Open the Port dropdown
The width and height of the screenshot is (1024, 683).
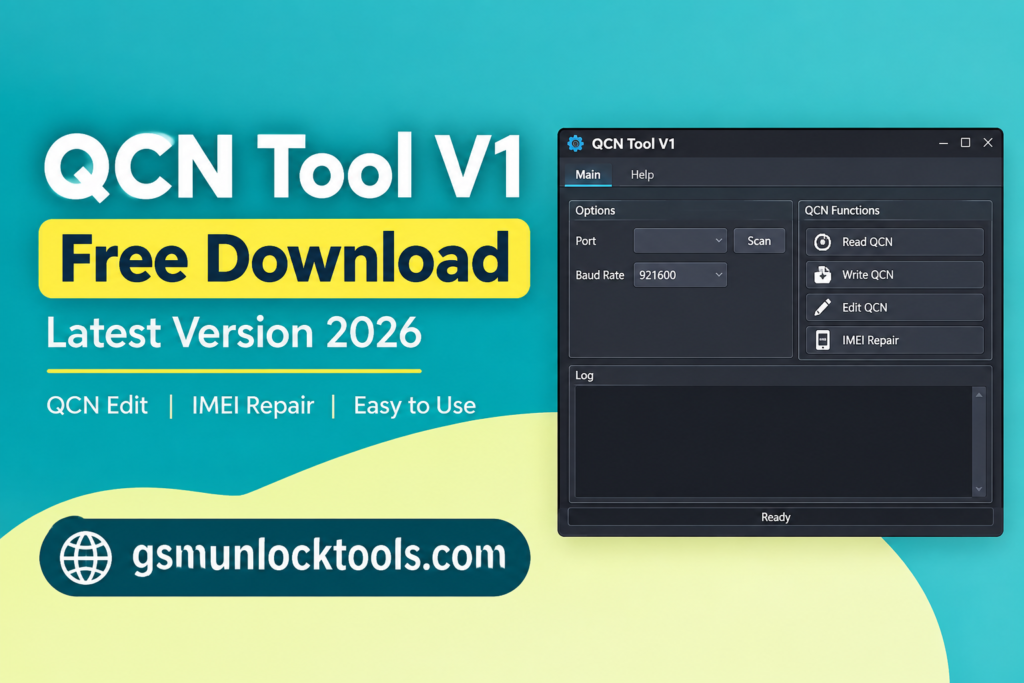(680, 241)
